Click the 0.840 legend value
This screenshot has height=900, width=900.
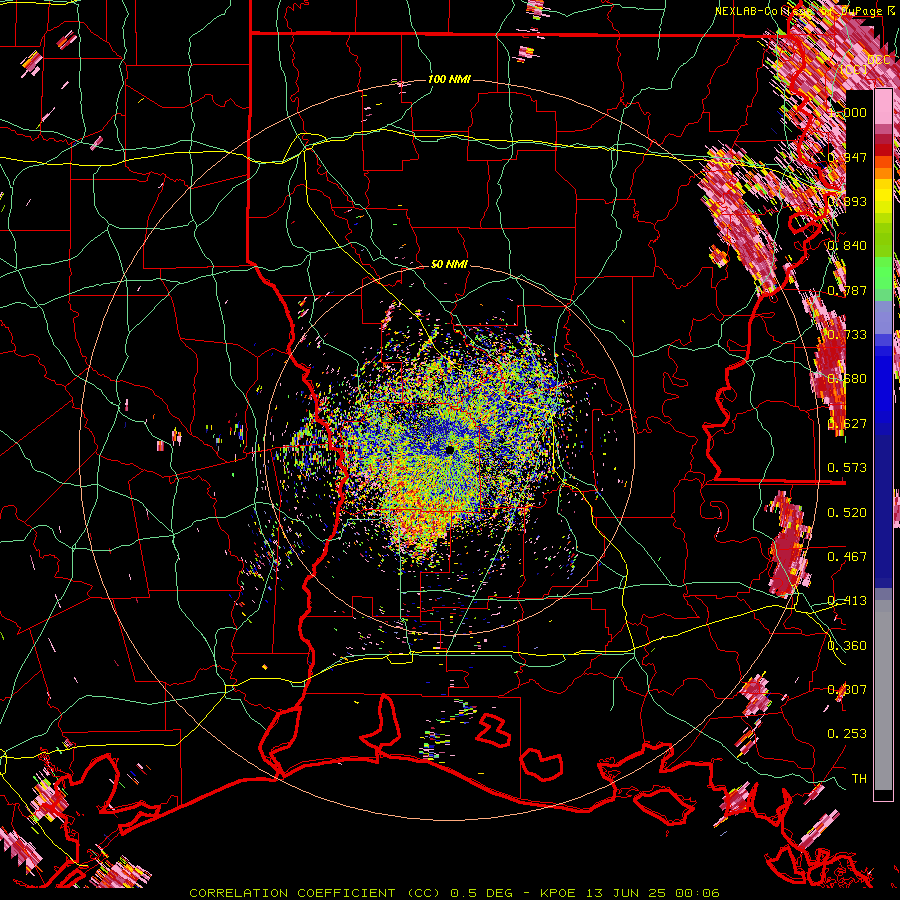pos(847,246)
